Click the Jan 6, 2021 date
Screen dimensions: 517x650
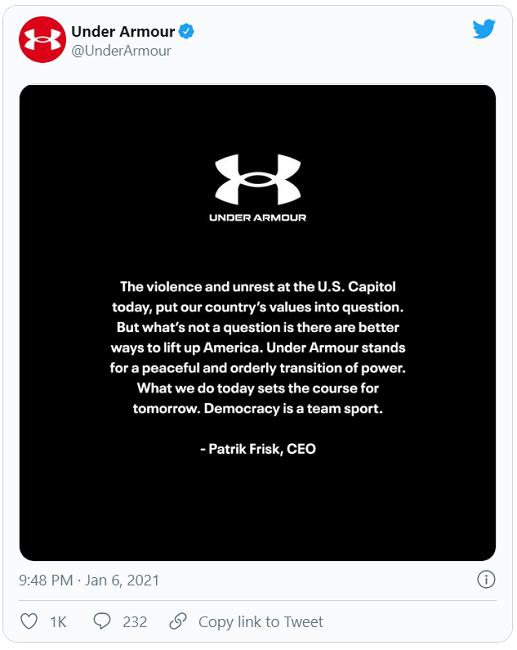(x=122, y=580)
